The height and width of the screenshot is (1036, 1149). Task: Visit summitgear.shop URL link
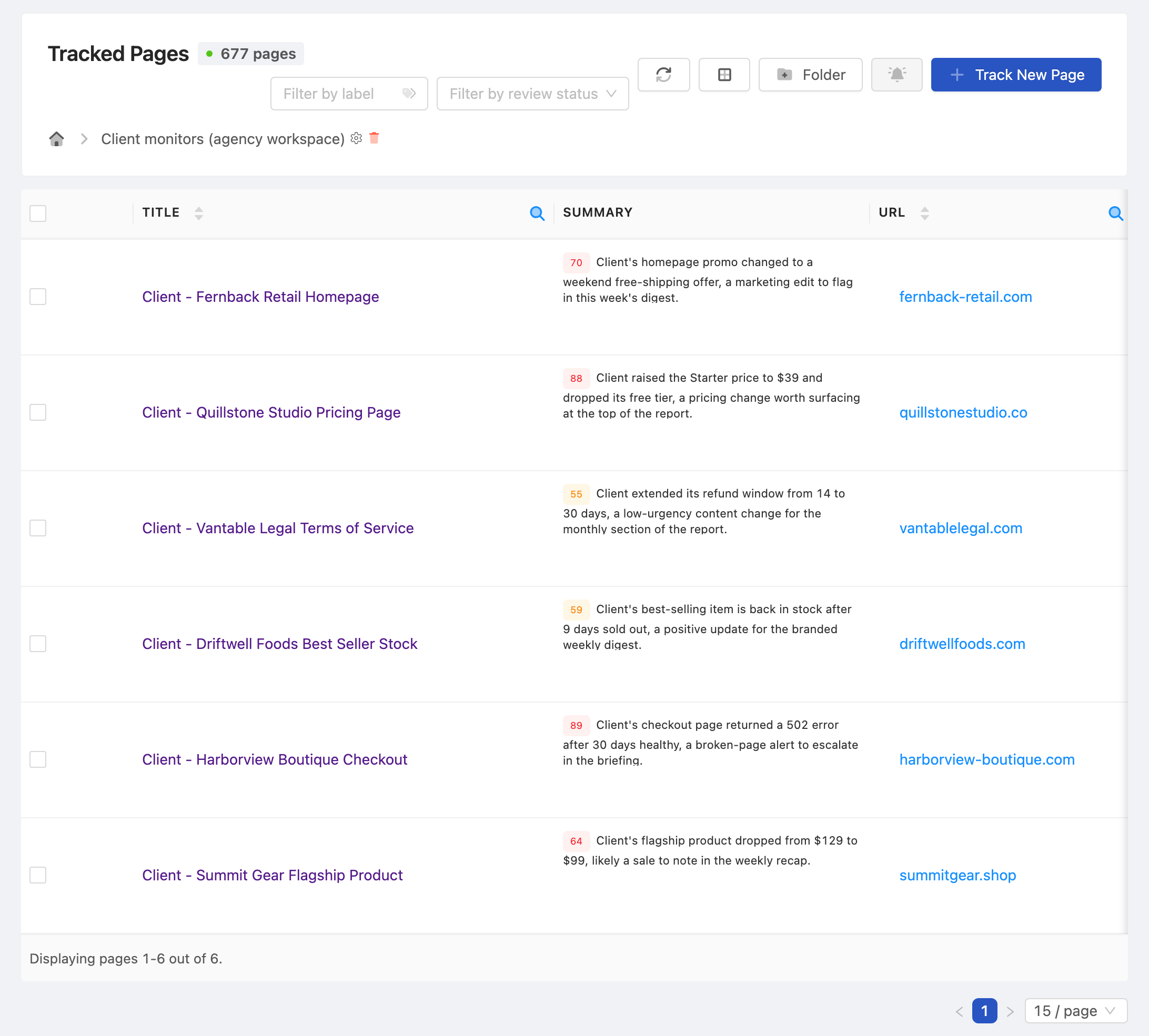tap(957, 875)
